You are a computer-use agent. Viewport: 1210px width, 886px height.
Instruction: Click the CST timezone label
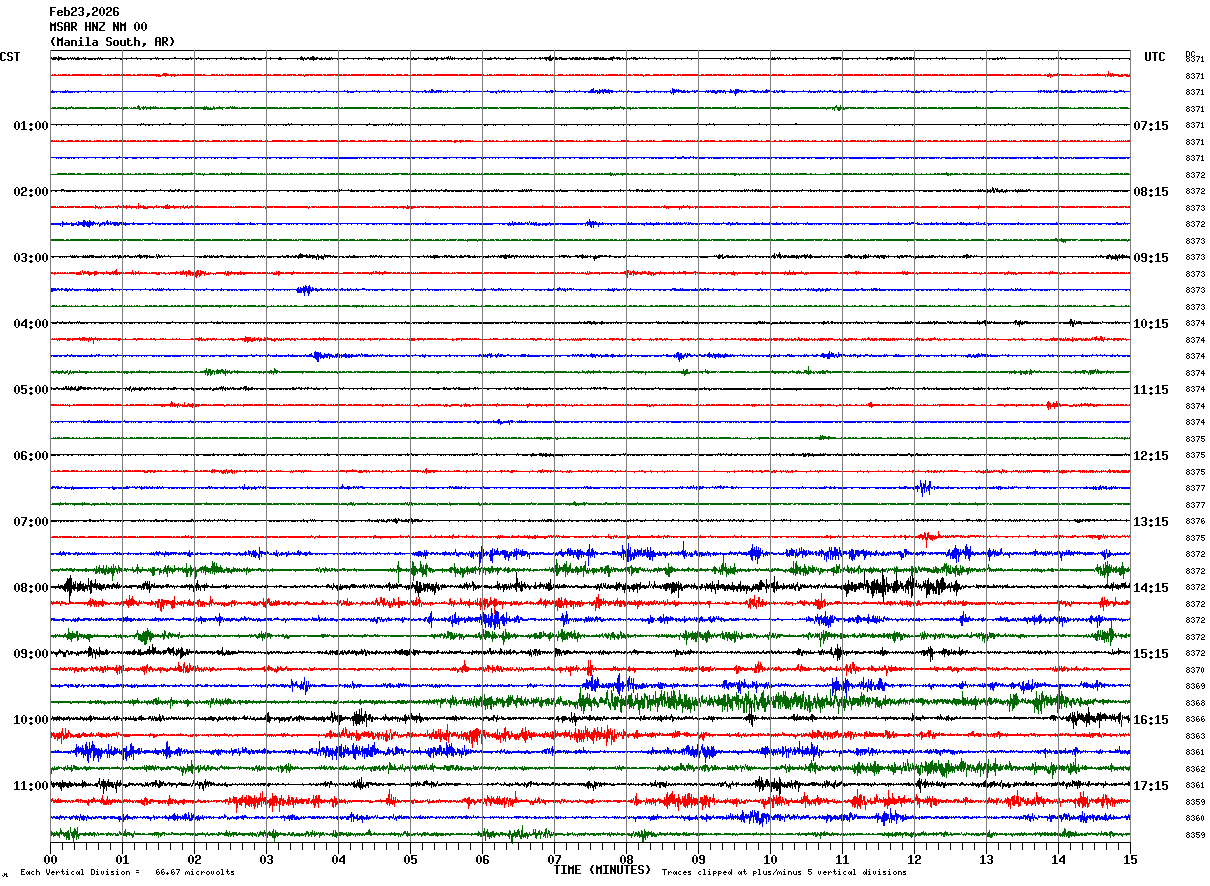pyautogui.click(x=10, y=57)
